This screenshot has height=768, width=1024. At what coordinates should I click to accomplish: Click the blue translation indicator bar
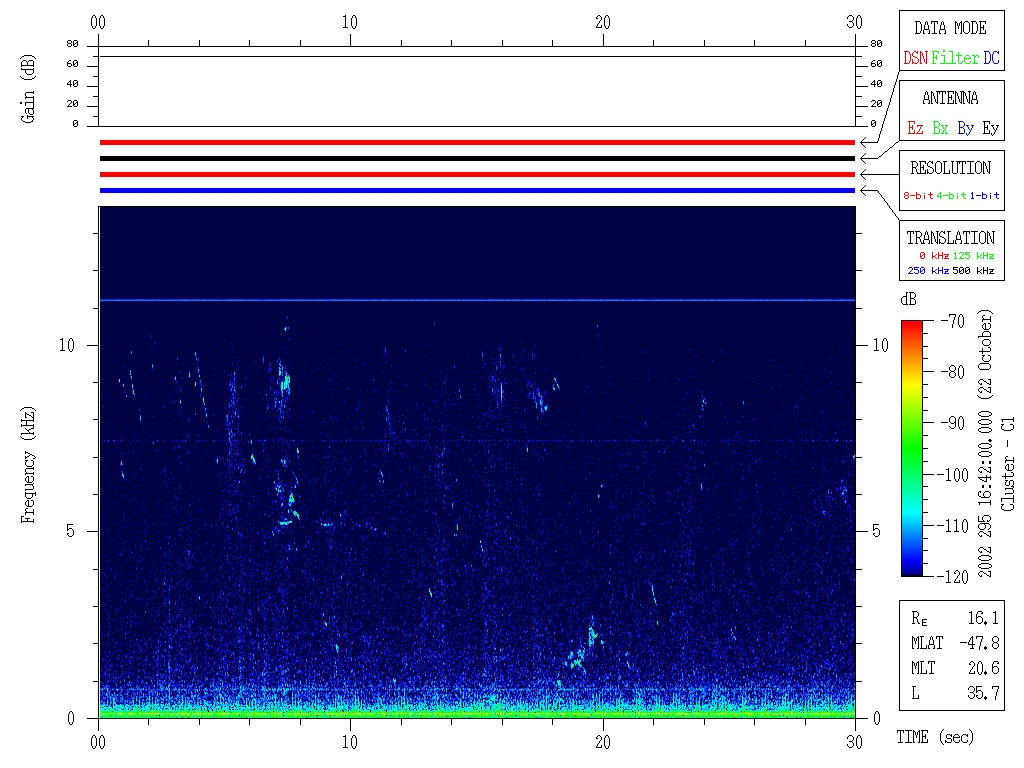click(477, 190)
